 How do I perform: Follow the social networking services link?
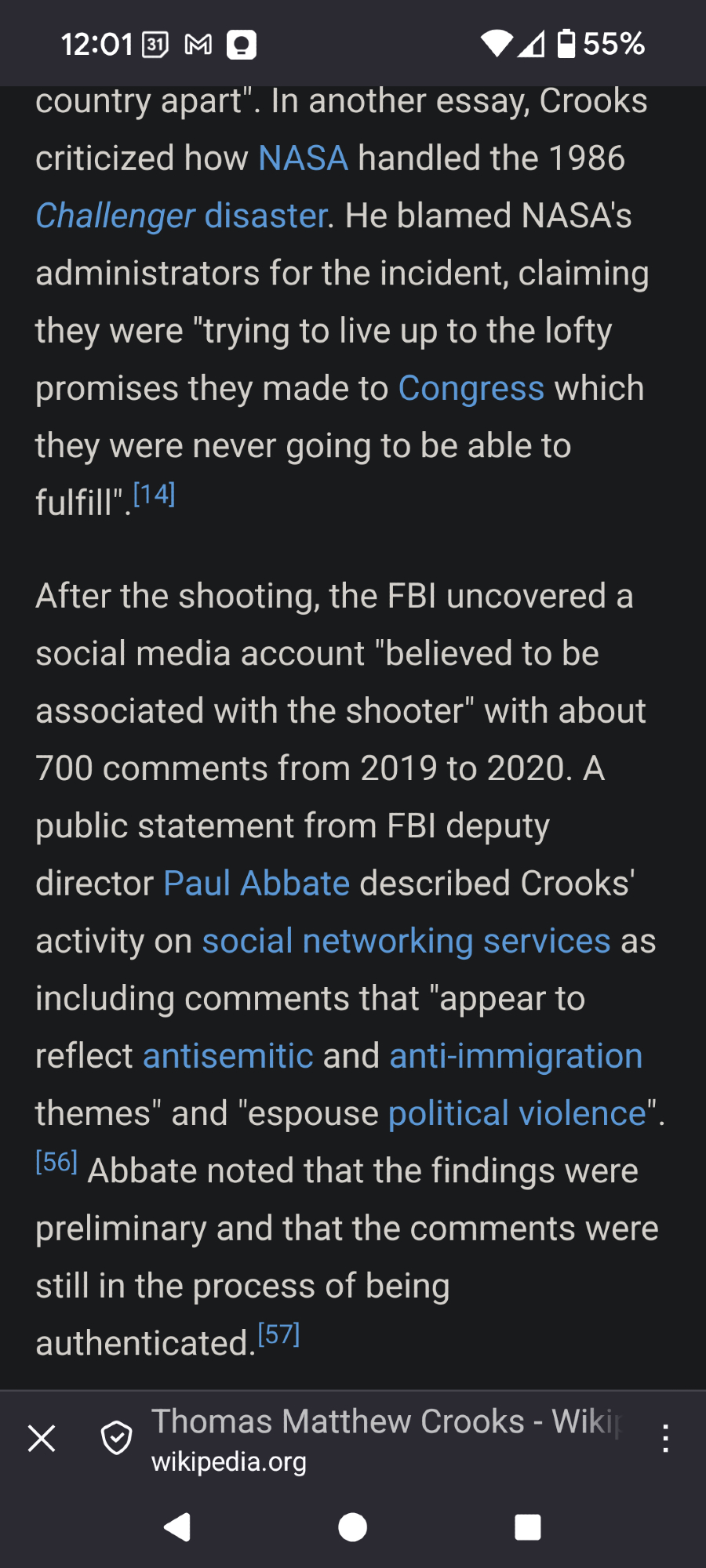pos(406,941)
